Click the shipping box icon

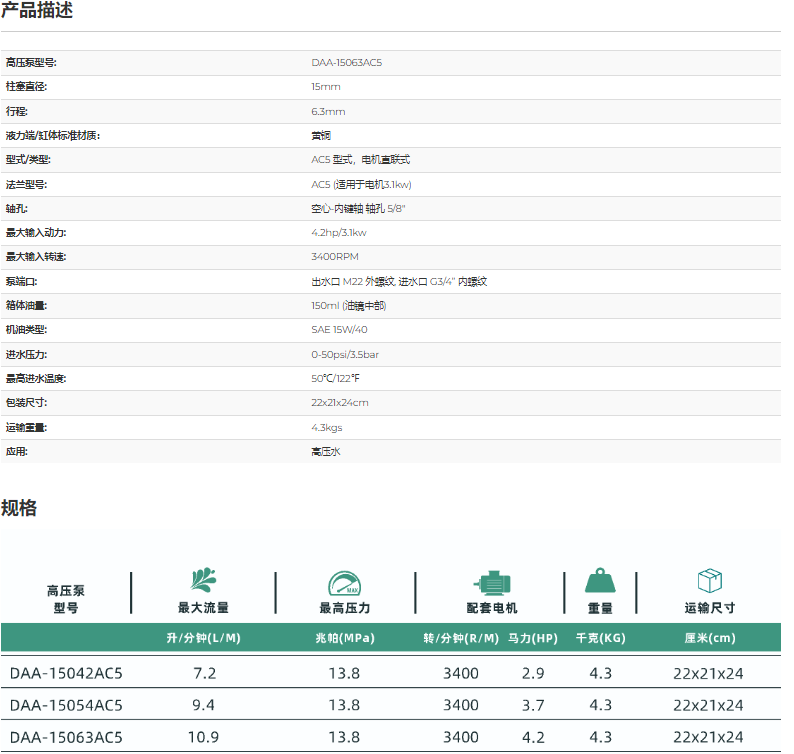[x=709, y=582]
